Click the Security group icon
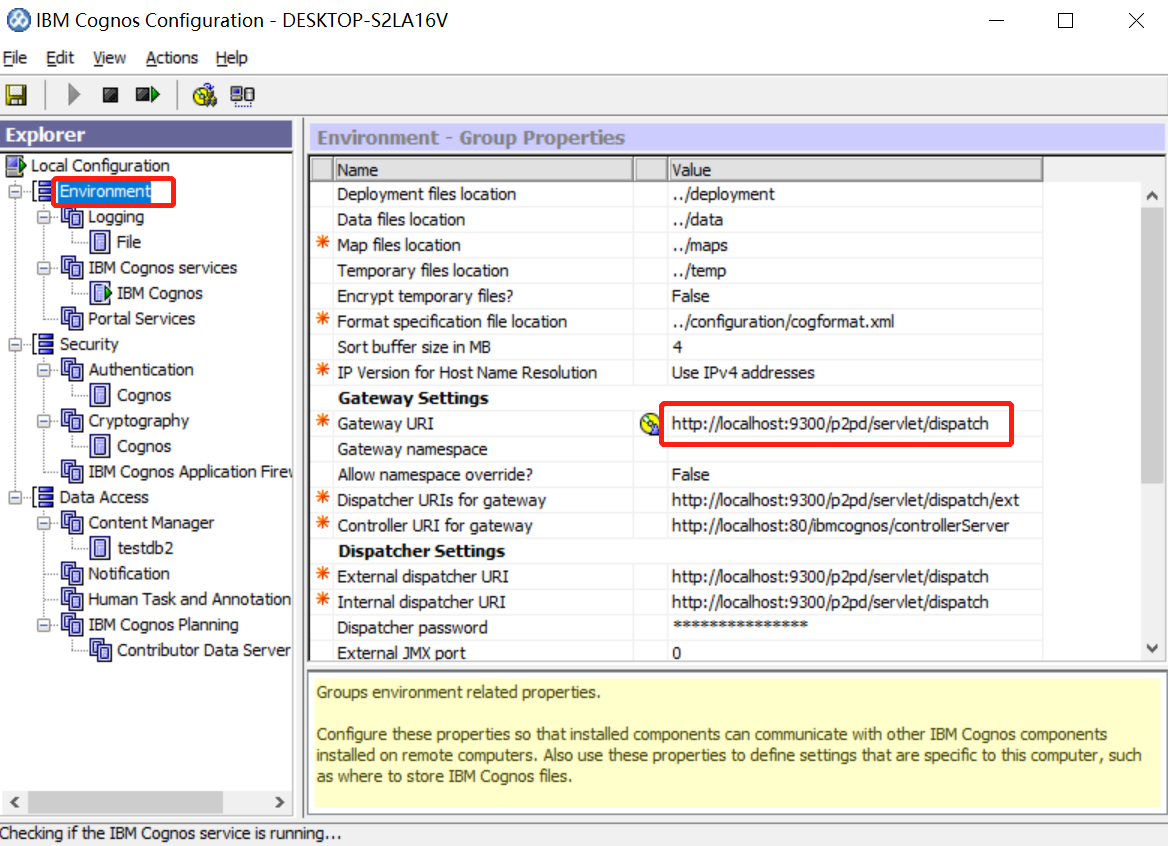 coord(44,344)
